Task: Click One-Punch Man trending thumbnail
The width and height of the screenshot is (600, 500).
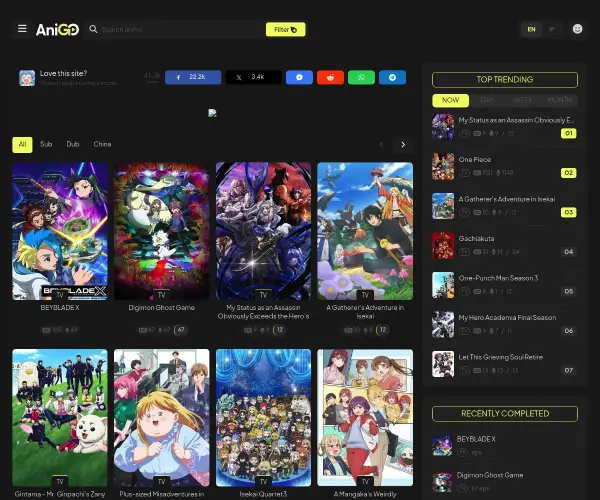Action: (x=443, y=285)
